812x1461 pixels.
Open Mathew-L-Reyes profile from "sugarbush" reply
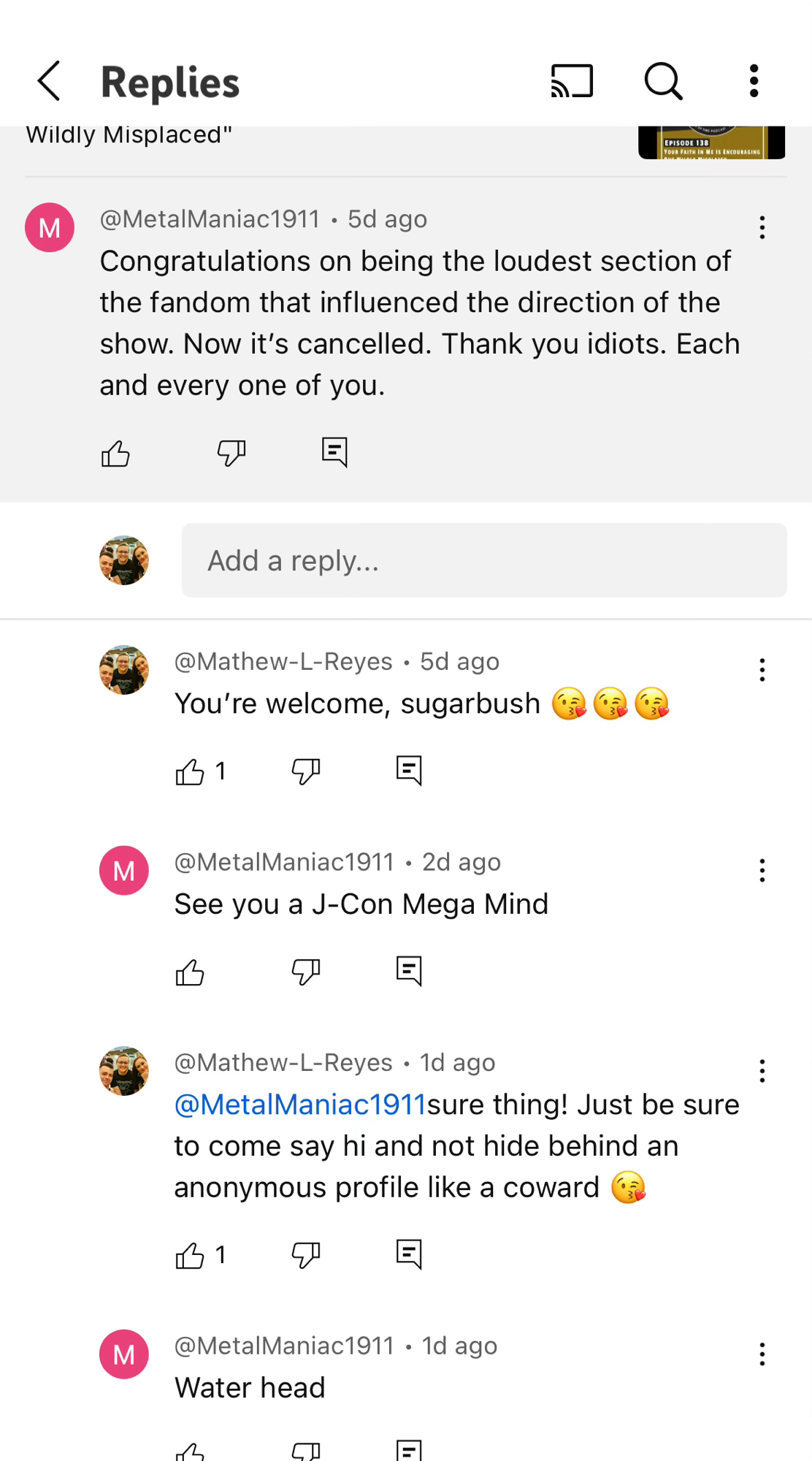click(124, 670)
